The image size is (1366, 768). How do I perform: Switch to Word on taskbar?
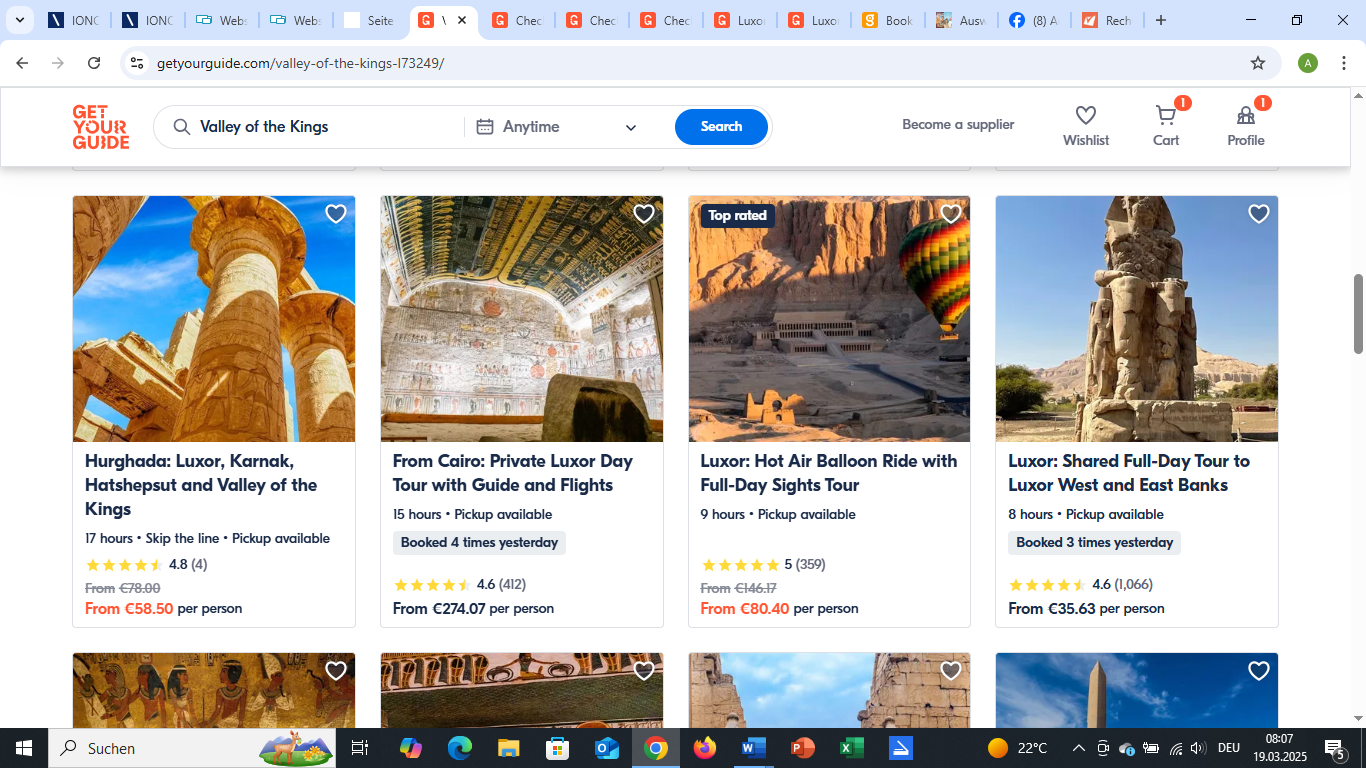tap(754, 748)
